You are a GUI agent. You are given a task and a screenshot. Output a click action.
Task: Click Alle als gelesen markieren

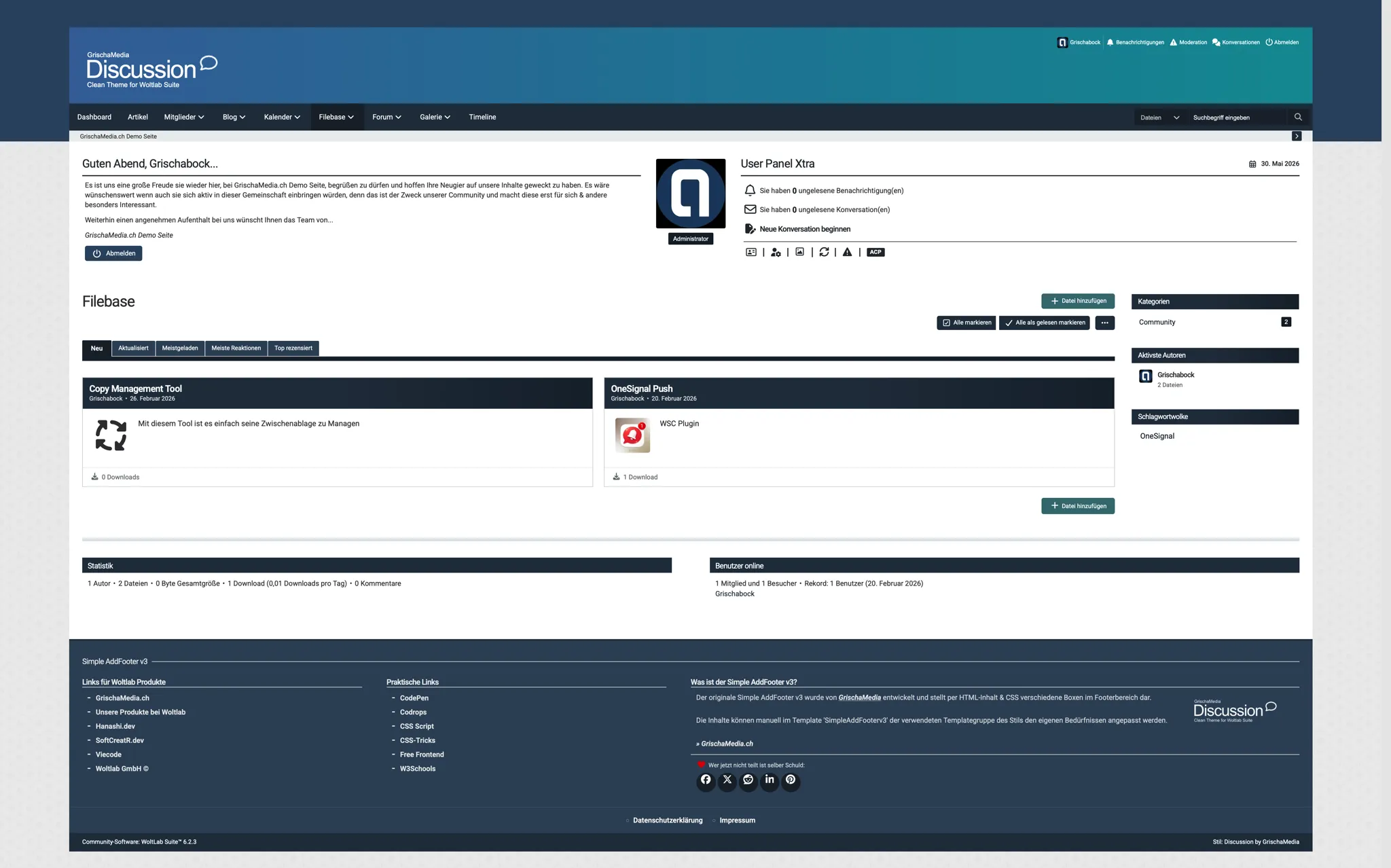(x=1044, y=323)
